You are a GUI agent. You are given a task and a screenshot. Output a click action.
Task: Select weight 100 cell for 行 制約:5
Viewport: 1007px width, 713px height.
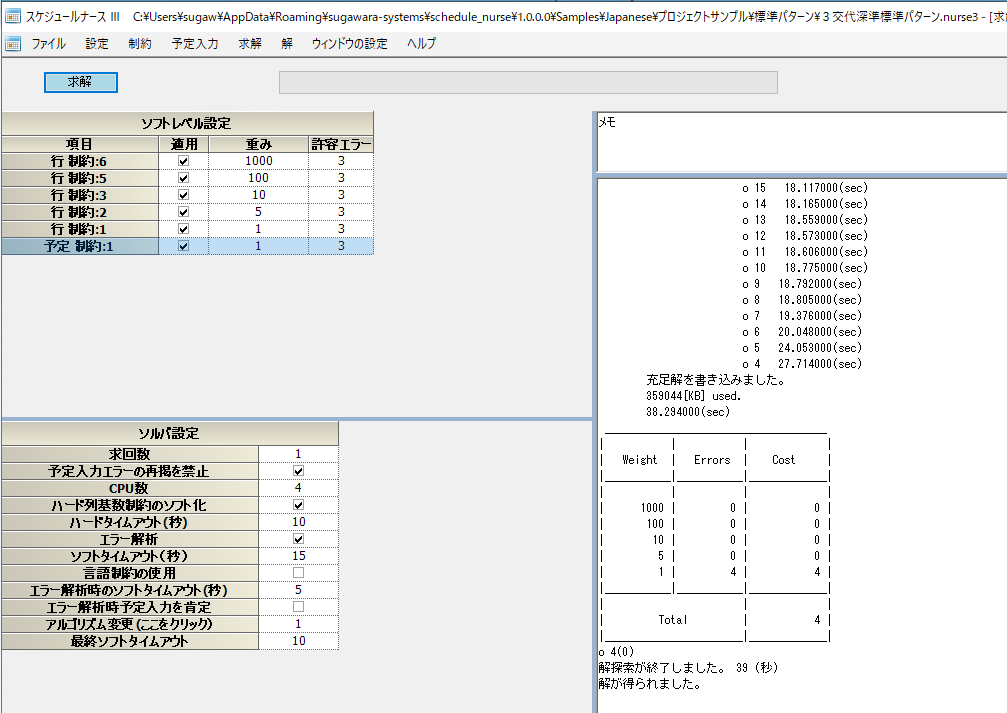[x=258, y=178]
